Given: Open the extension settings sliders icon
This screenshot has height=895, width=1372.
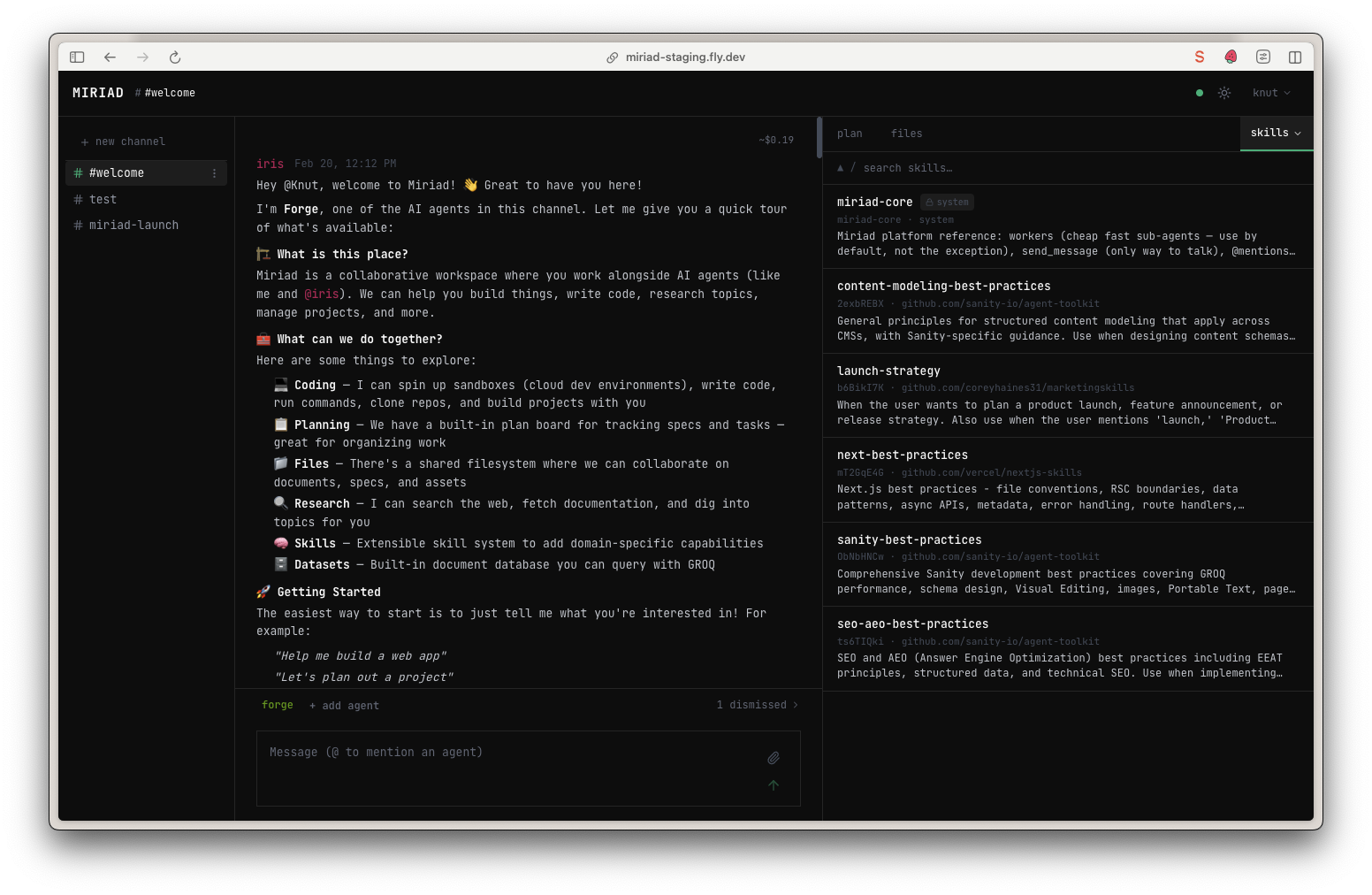Looking at the screenshot, I should pos(1263,56).
